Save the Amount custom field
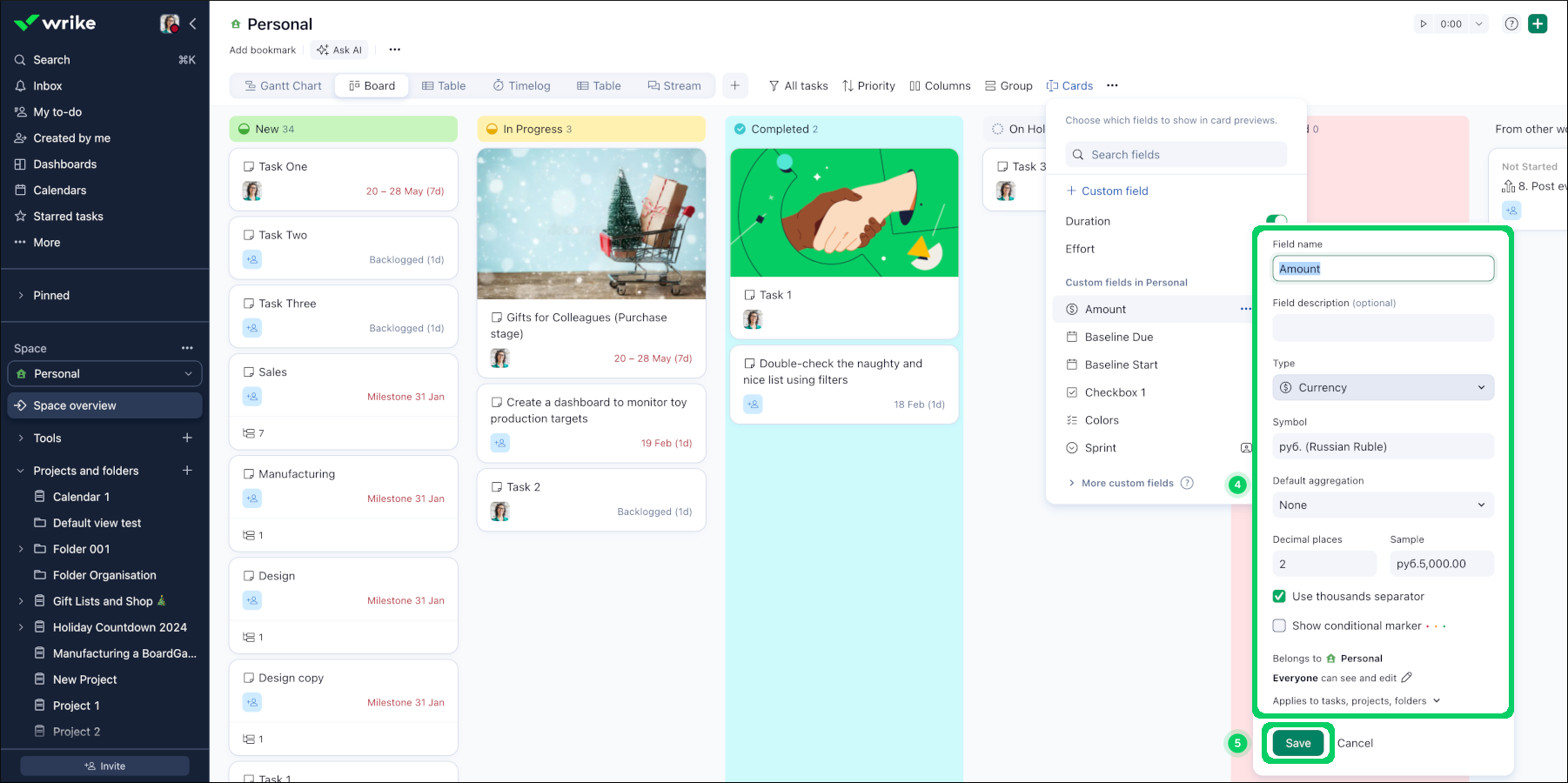1568x783 pixels. [1297, 743]
